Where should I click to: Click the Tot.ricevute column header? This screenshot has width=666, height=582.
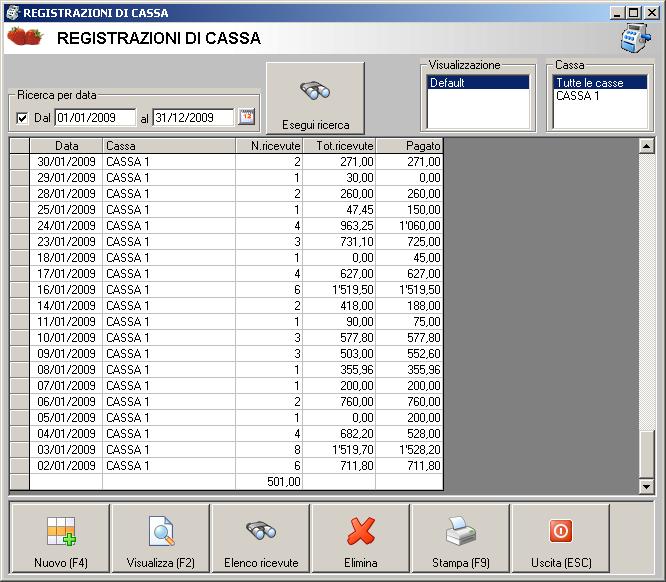tap(339, 146)
